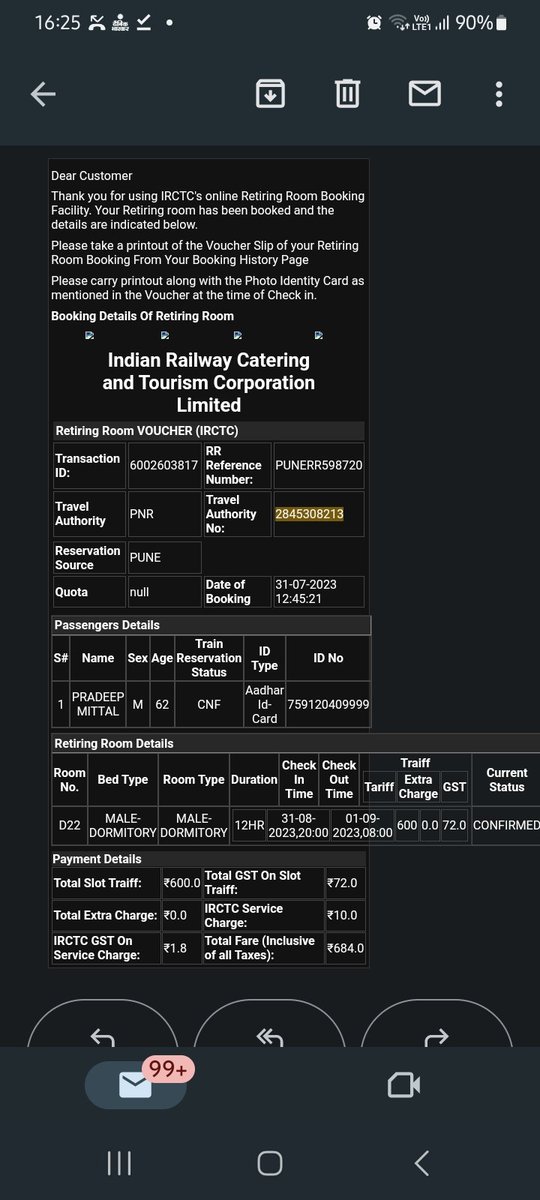Select transaction ID 6002603817
This screenshot has width=540, height=1200.
pos(165,465)
